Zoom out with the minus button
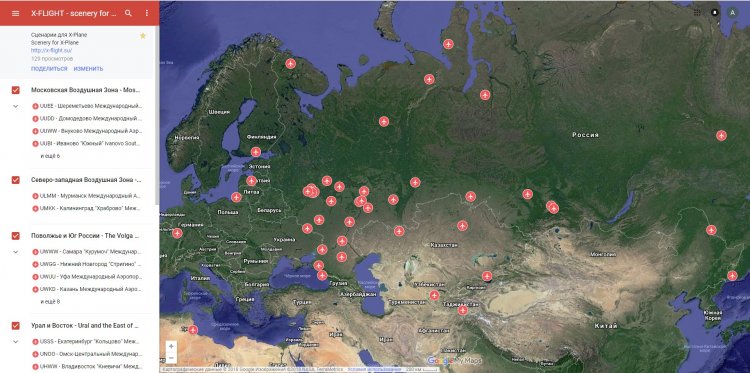 click(171, 358)
